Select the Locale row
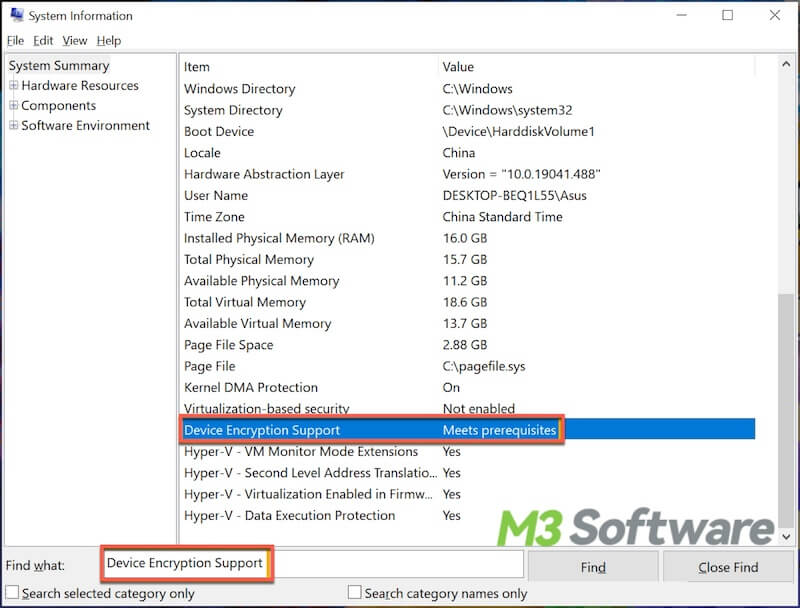800x608 pixels. coord(467,153)
